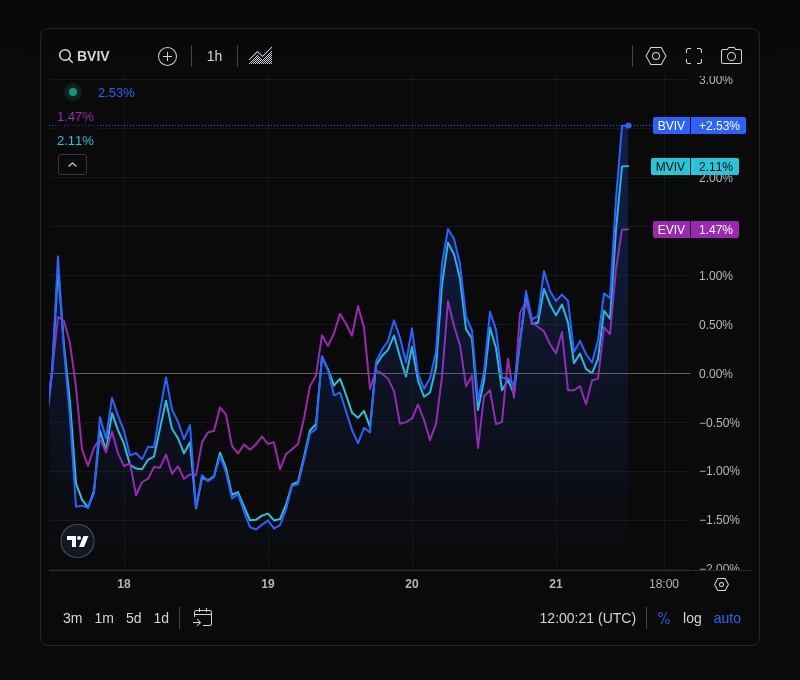Viewport: 800px width, 680px height.
Task: Select the 3m date range
Action: click(72, 618)
